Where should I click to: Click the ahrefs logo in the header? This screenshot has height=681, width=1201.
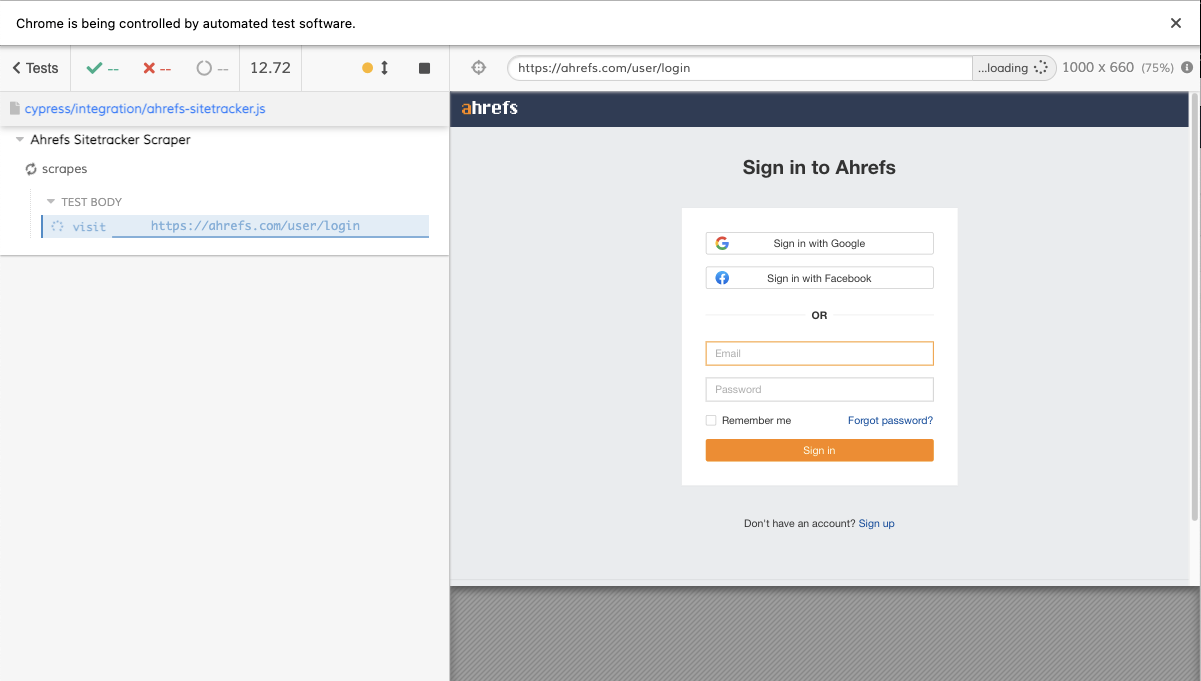(489, 108)
